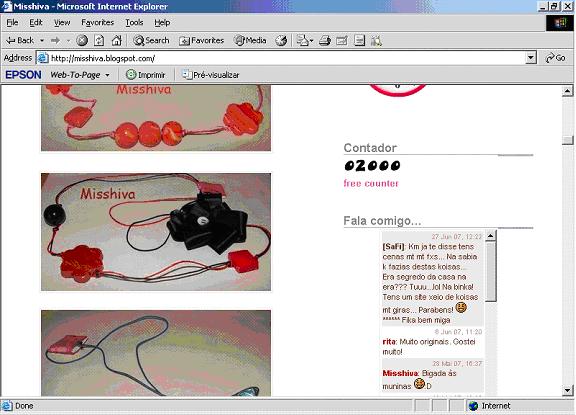Open the black and red necklace photo
The image size is (576, 415).
point(156,232)
